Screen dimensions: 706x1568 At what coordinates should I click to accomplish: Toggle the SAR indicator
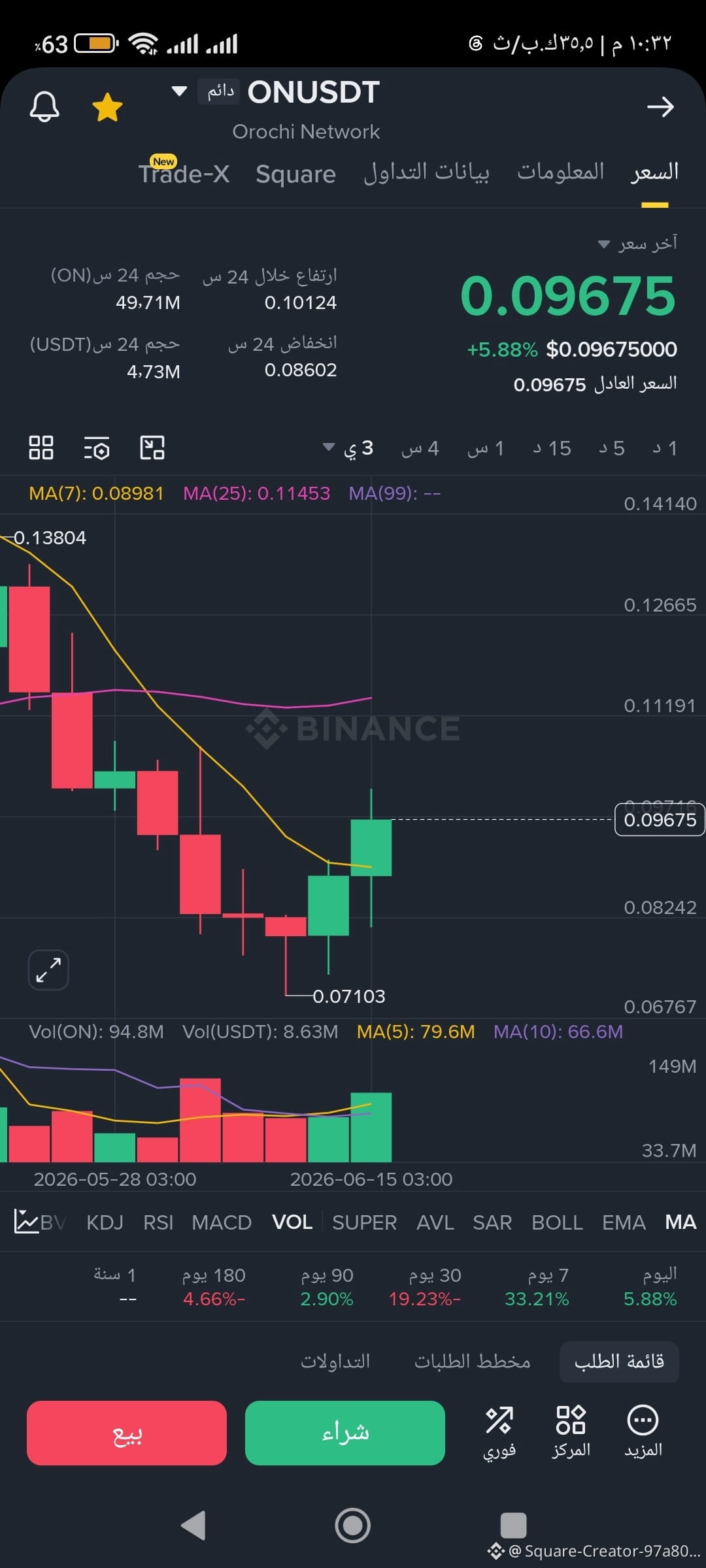[492, 1222]
